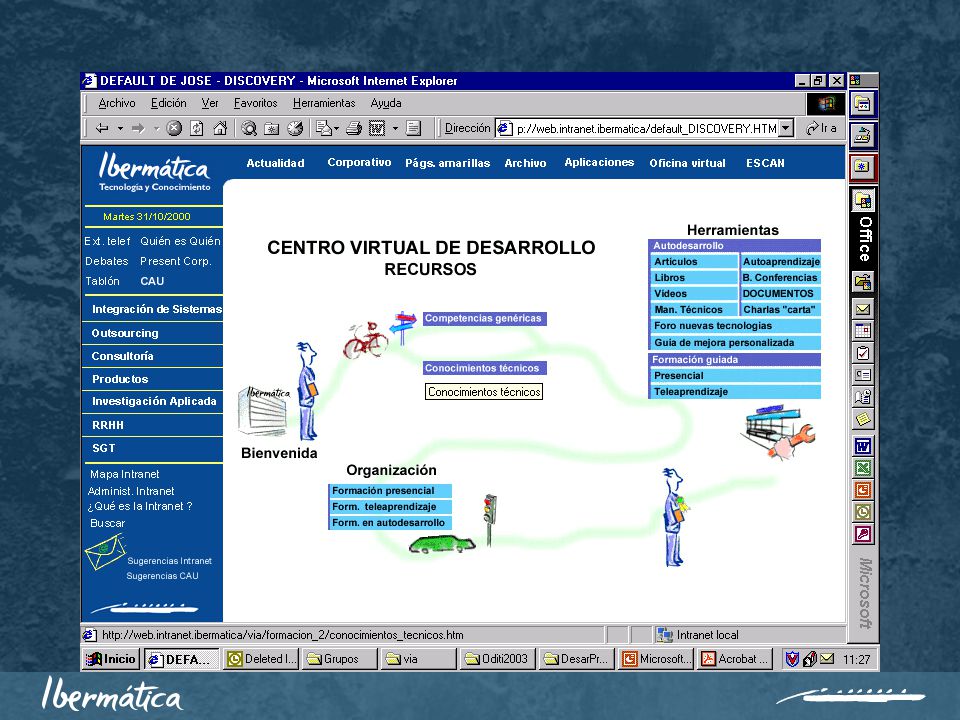This screenshot has height=720, width=960.
Task: Click the Mail icon in browser toolbar
Action: [323, 129]
